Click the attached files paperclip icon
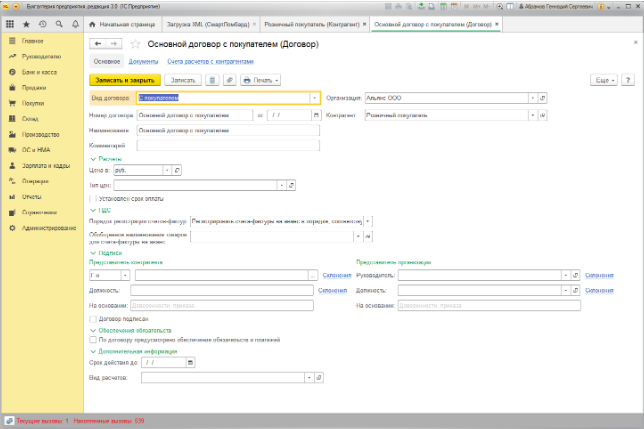 [x=230, y=80]
